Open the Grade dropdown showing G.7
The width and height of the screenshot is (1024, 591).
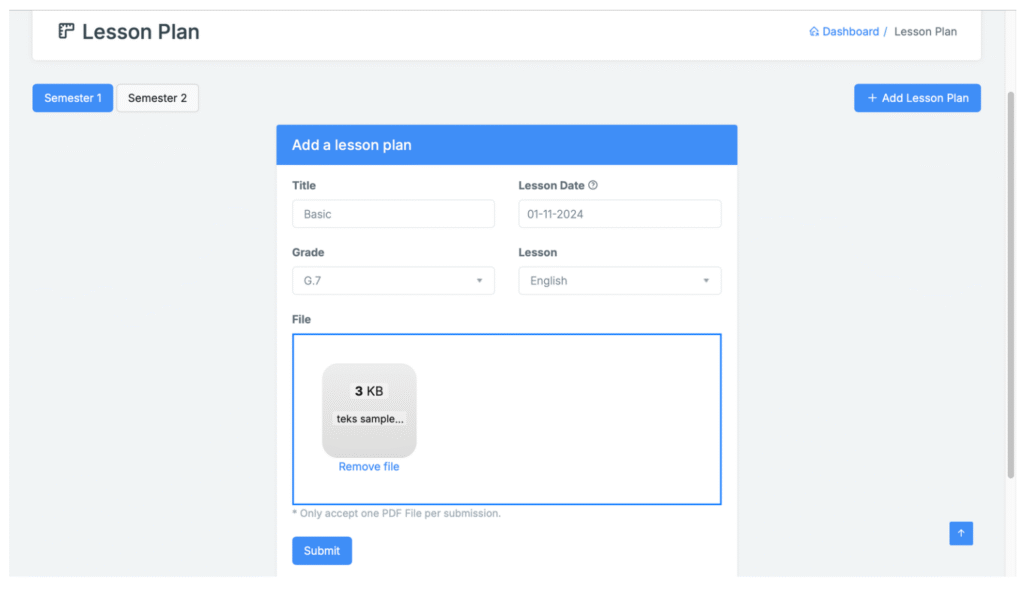393,281
